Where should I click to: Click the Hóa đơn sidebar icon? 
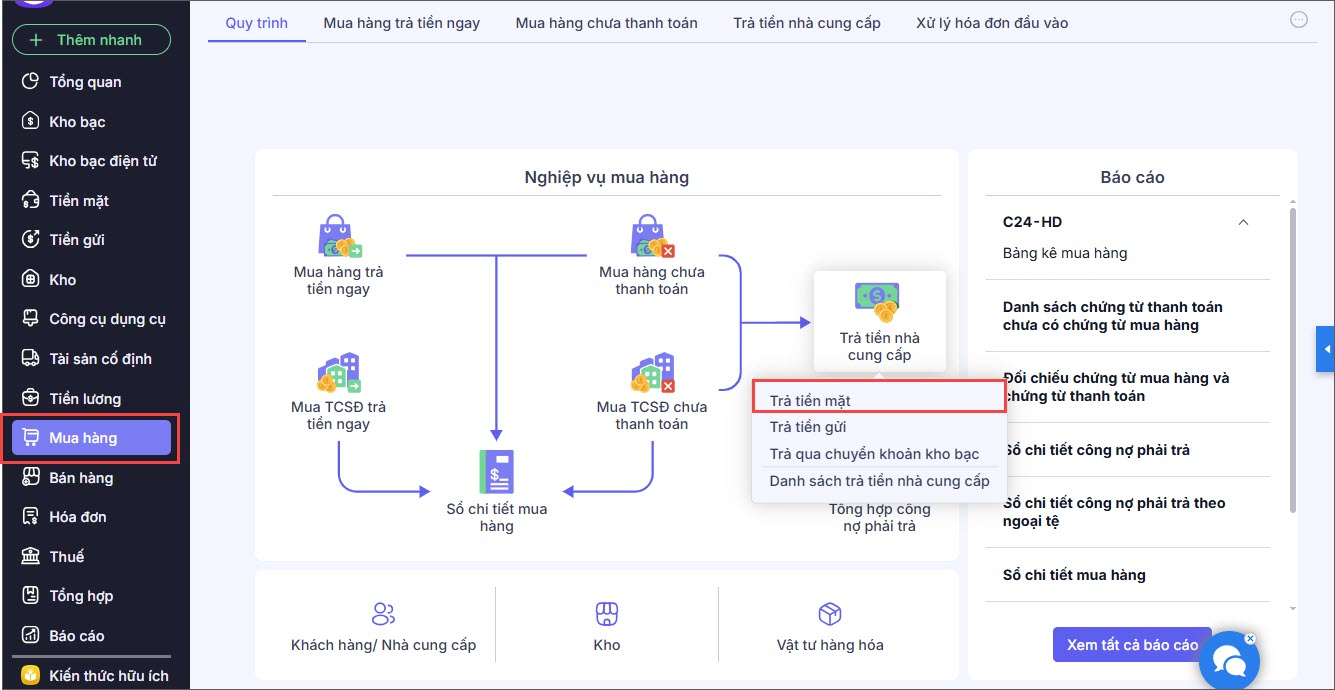coord(30,517)
